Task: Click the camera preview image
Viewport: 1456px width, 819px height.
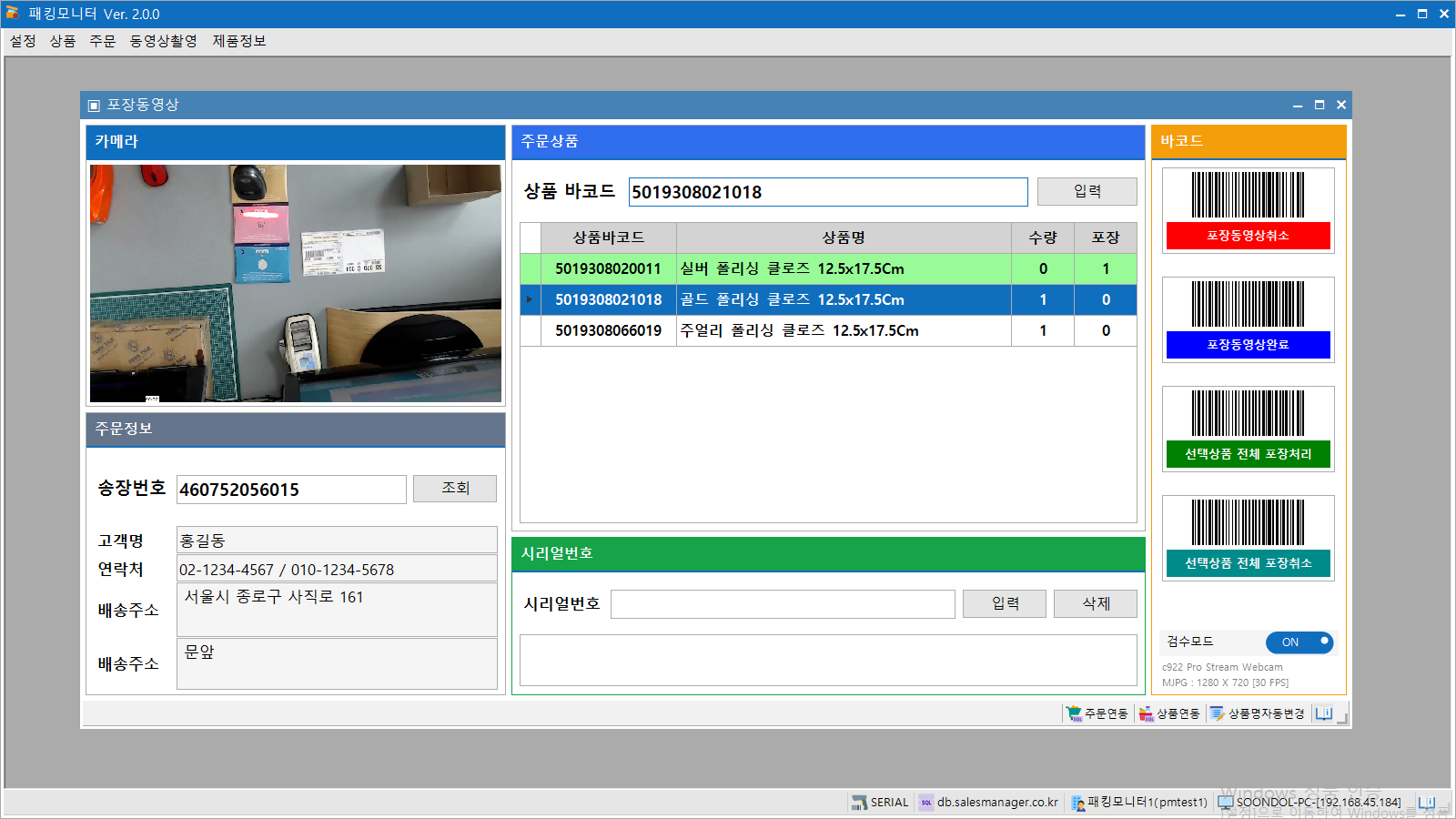Action: (x=296, y=283)
